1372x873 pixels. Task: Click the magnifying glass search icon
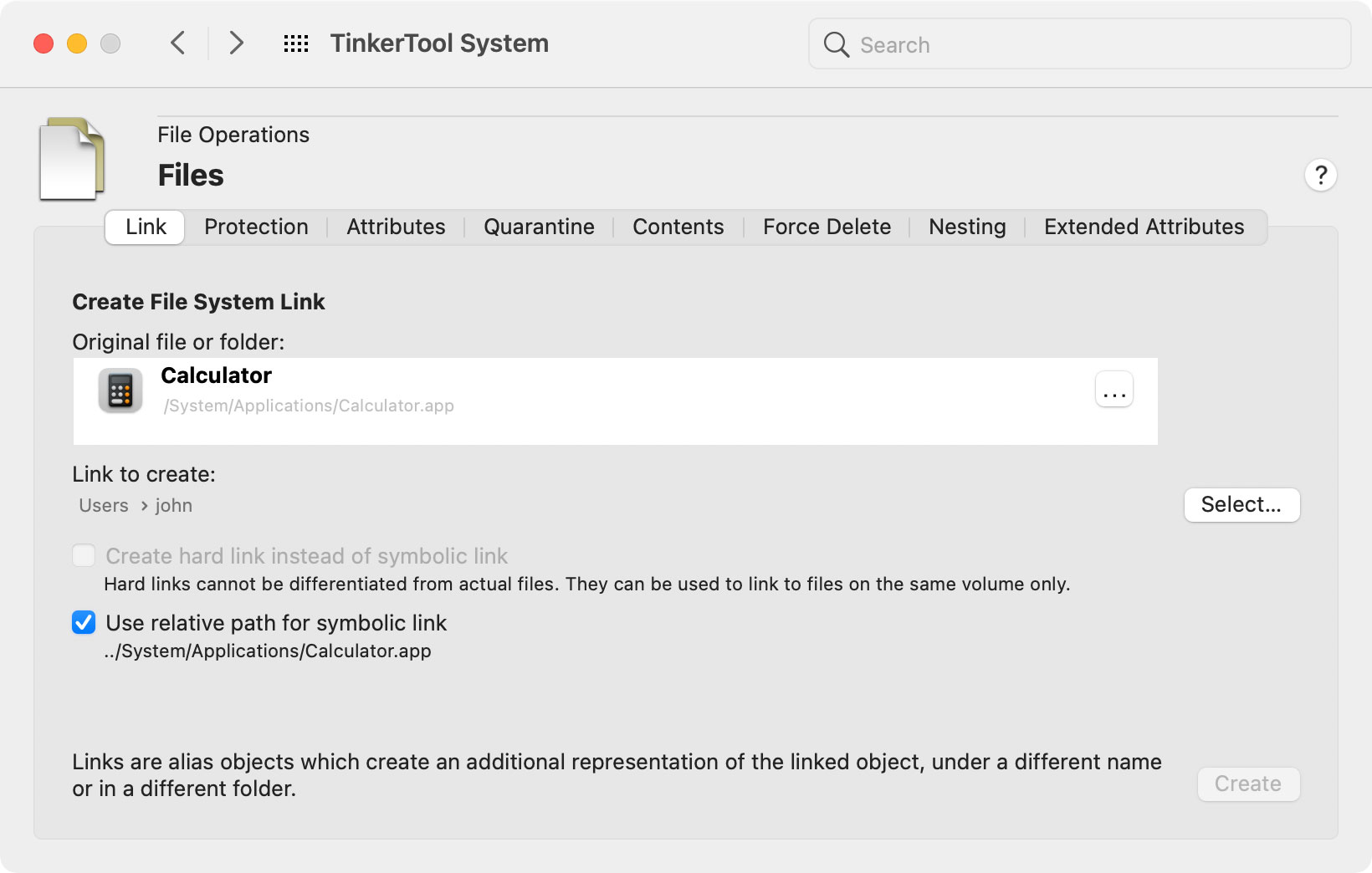point(836,44)
